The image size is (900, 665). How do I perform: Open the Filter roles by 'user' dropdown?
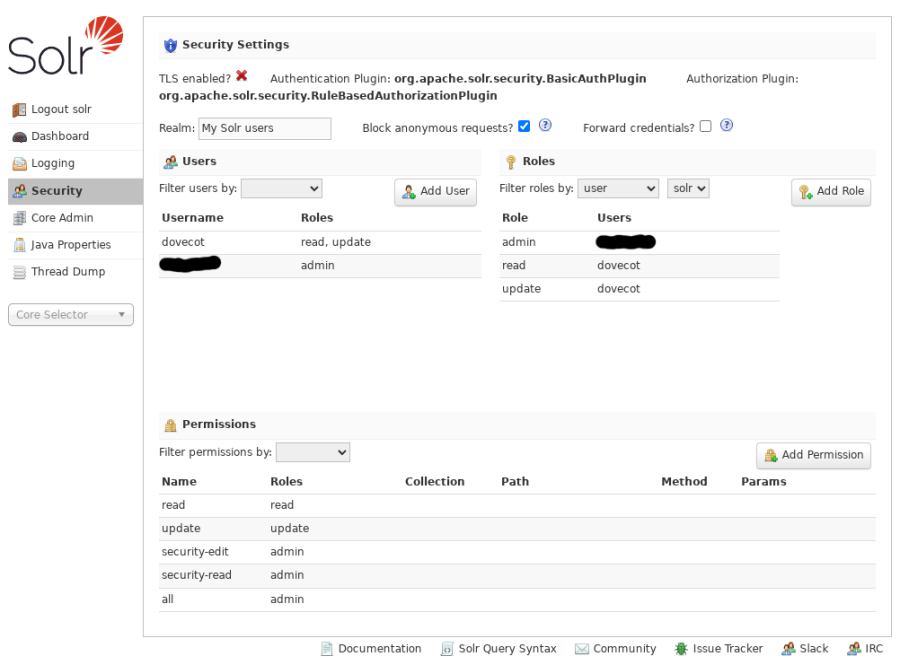pos(618,188)
